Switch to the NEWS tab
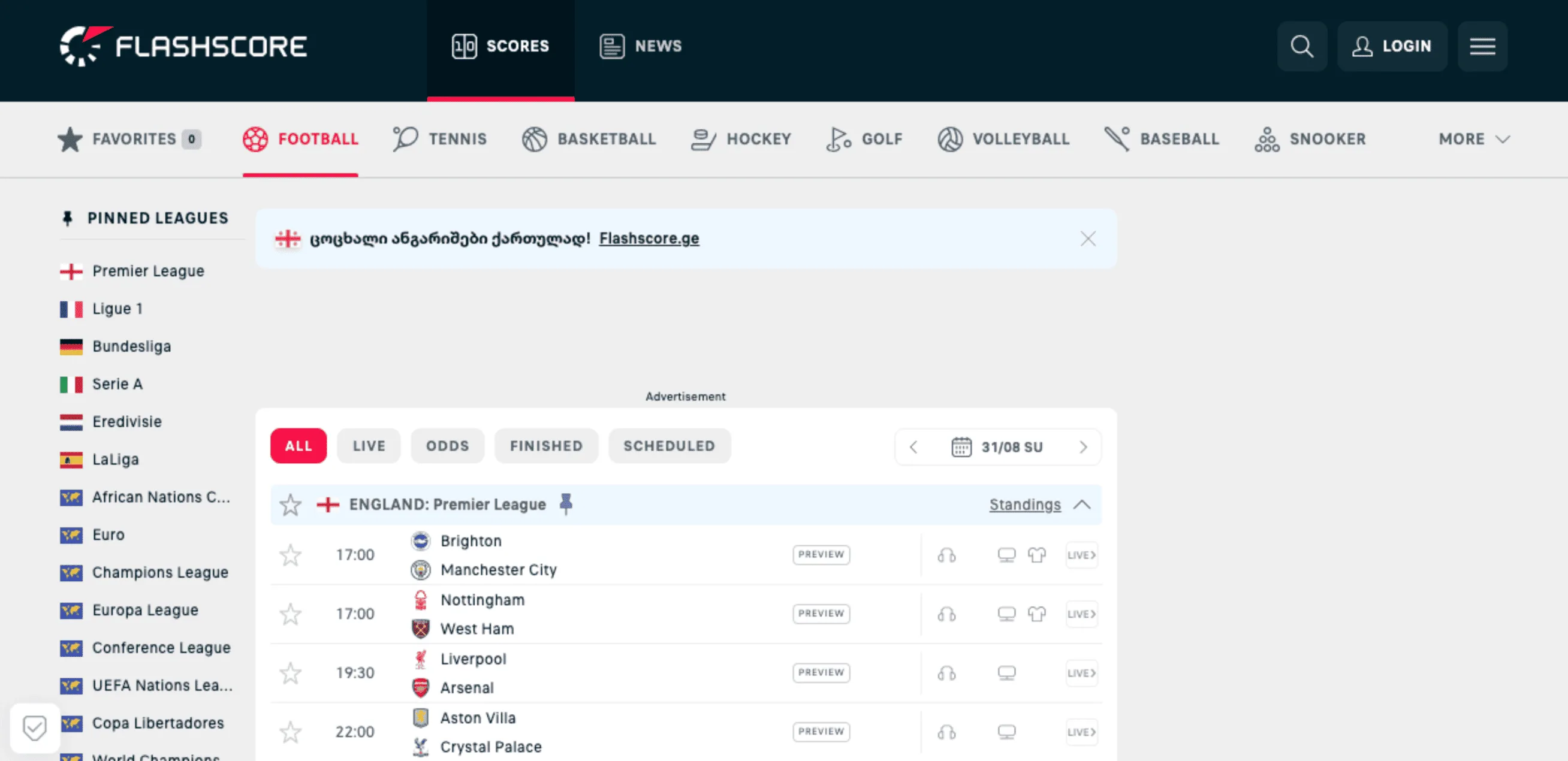Screen dimensions: 1568x761 point(640,46)
